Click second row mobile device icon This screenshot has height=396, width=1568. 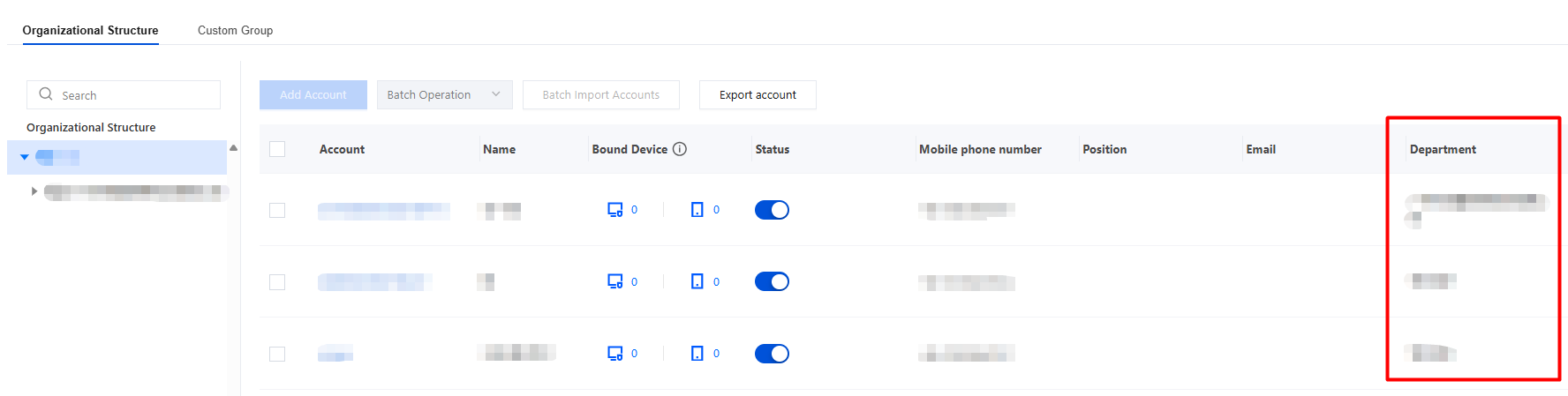pyautogui.click(x=697, y=281)
